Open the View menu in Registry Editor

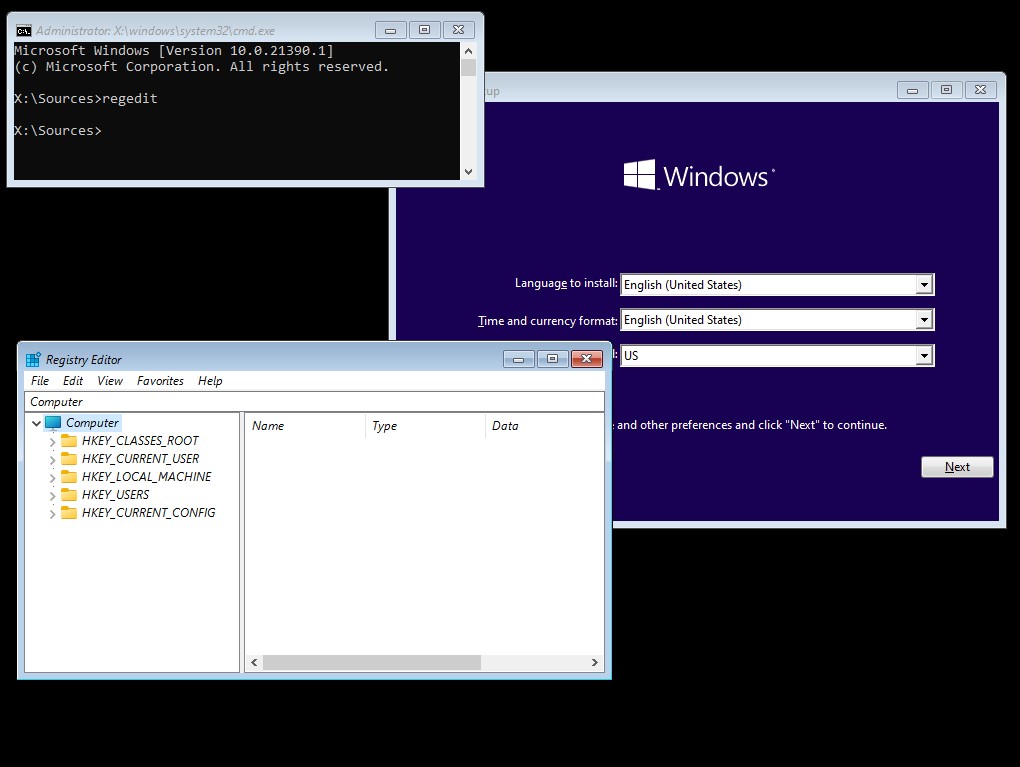click(110, 381)
